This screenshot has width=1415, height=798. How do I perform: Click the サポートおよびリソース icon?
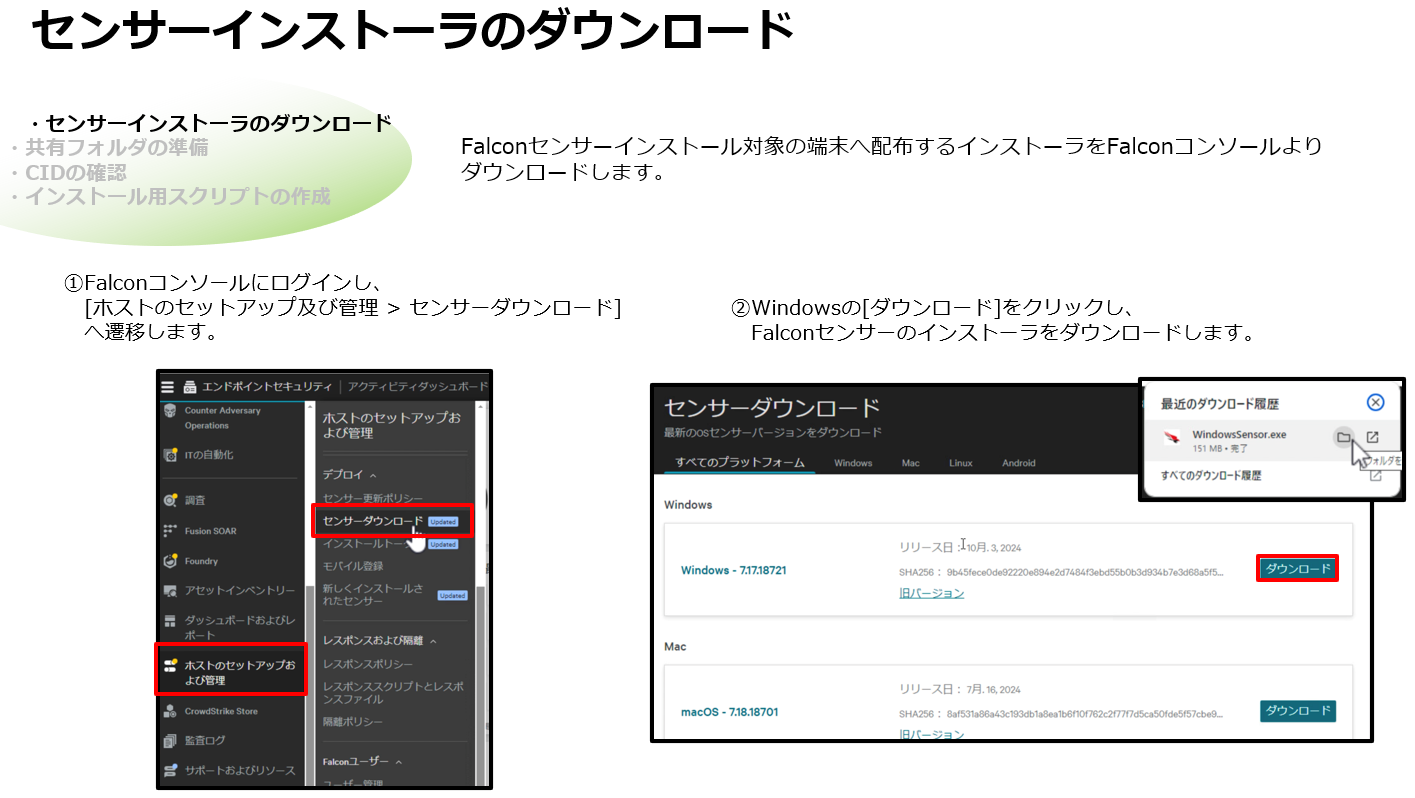pyautogui.click(x=169, y=770)
